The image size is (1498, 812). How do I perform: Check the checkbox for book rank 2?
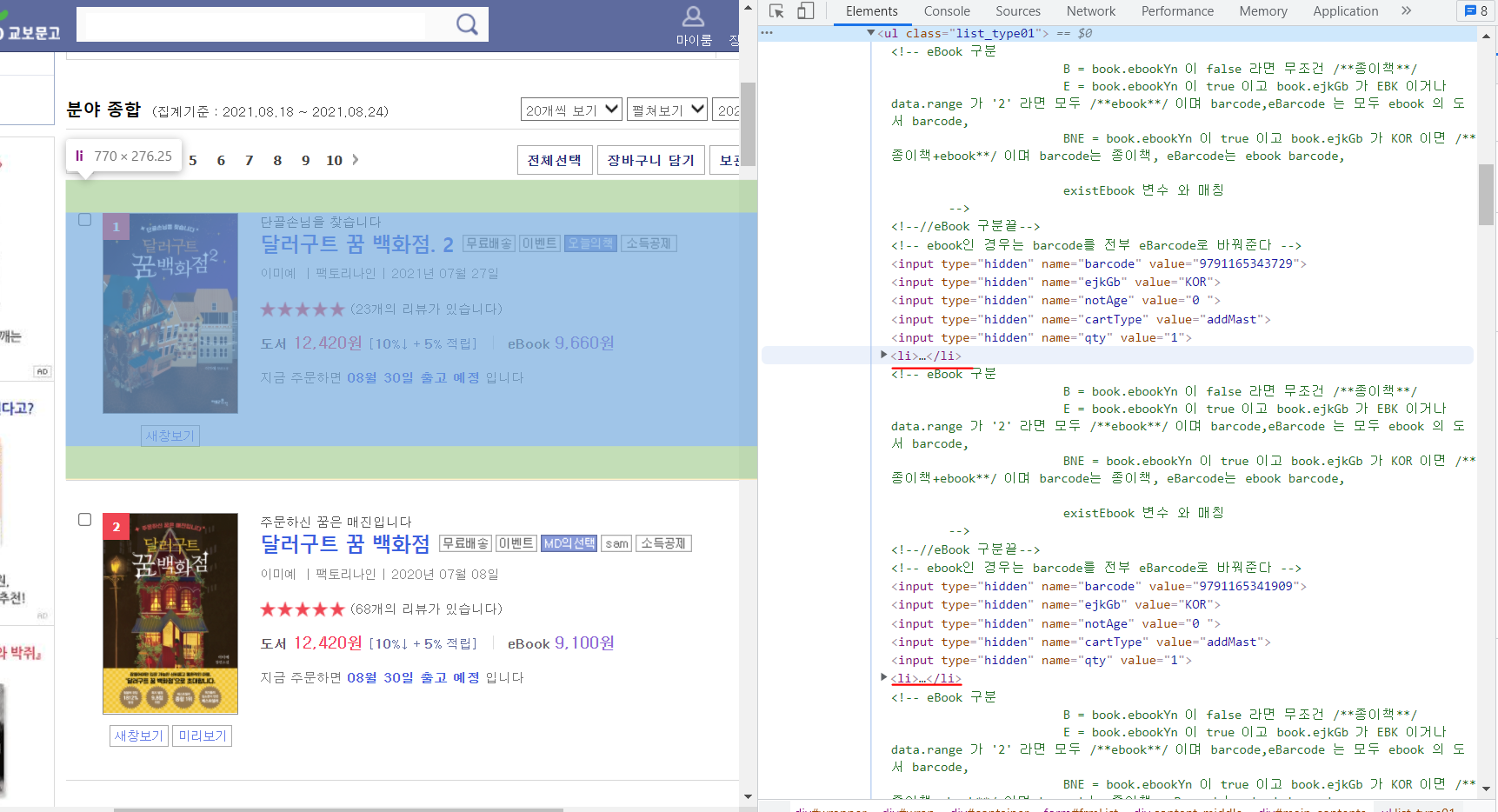pos(84,520)
